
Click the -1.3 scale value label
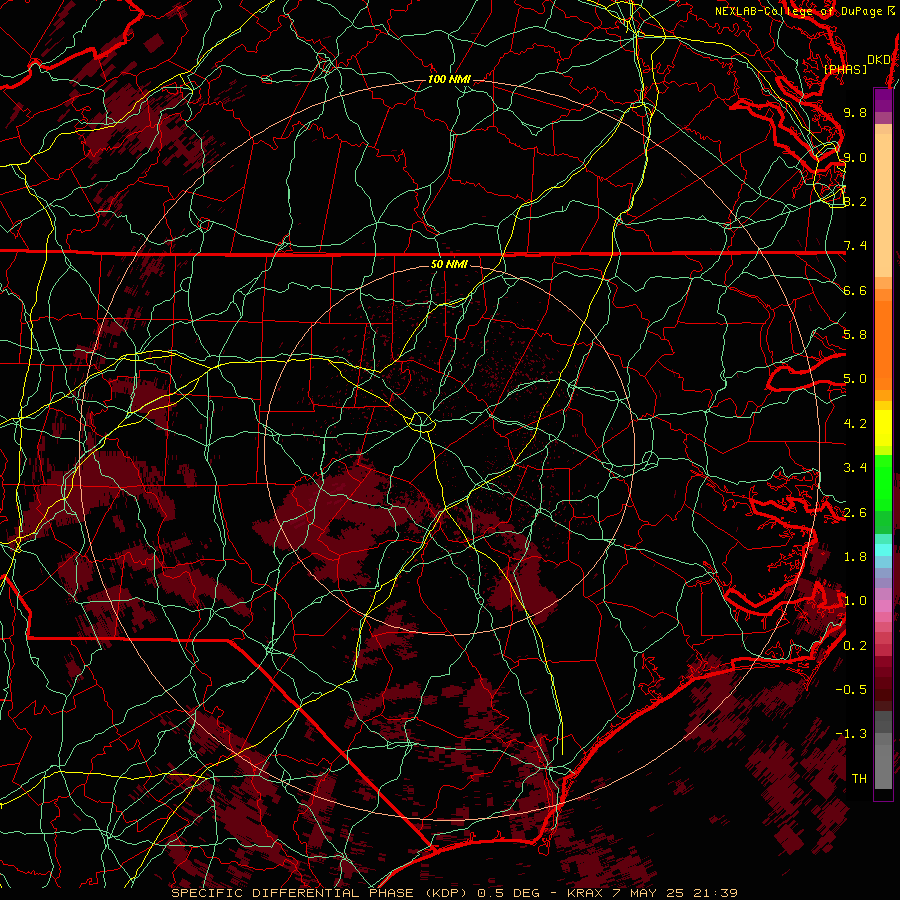851,734
